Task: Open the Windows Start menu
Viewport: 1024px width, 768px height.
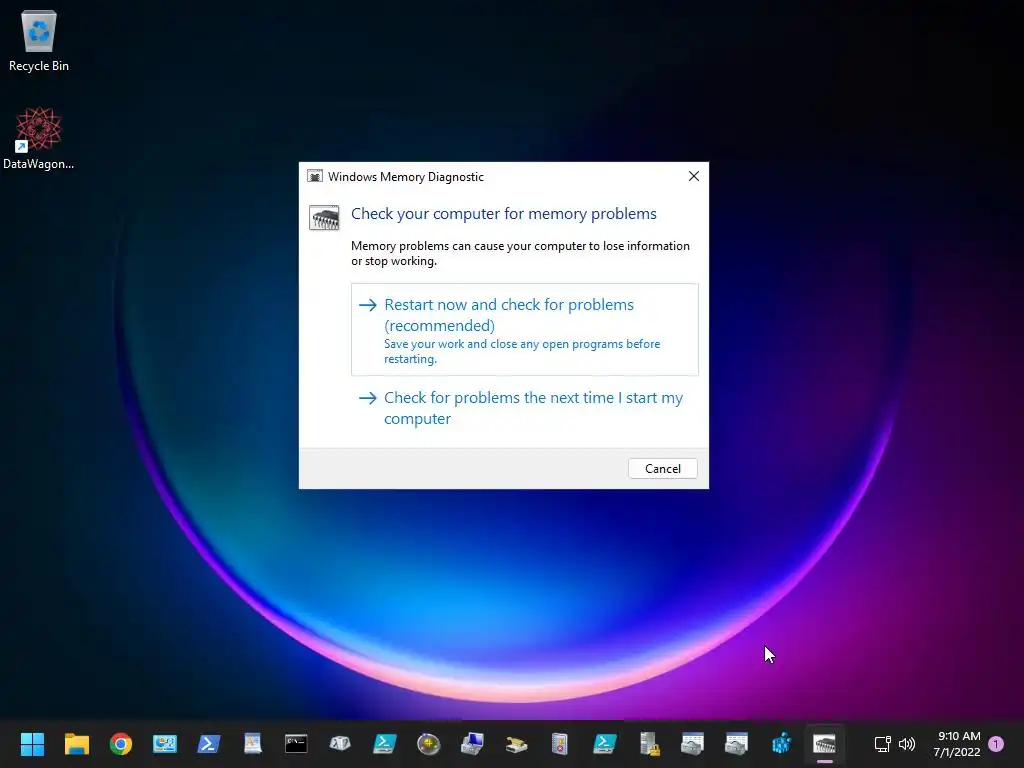Action: 32,744
